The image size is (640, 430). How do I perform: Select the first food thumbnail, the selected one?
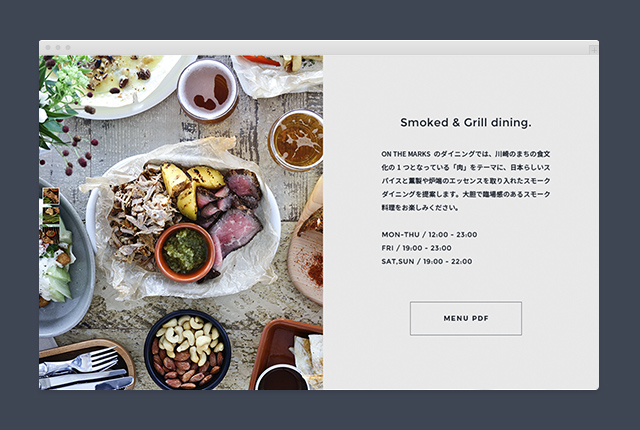pos(51,196)
